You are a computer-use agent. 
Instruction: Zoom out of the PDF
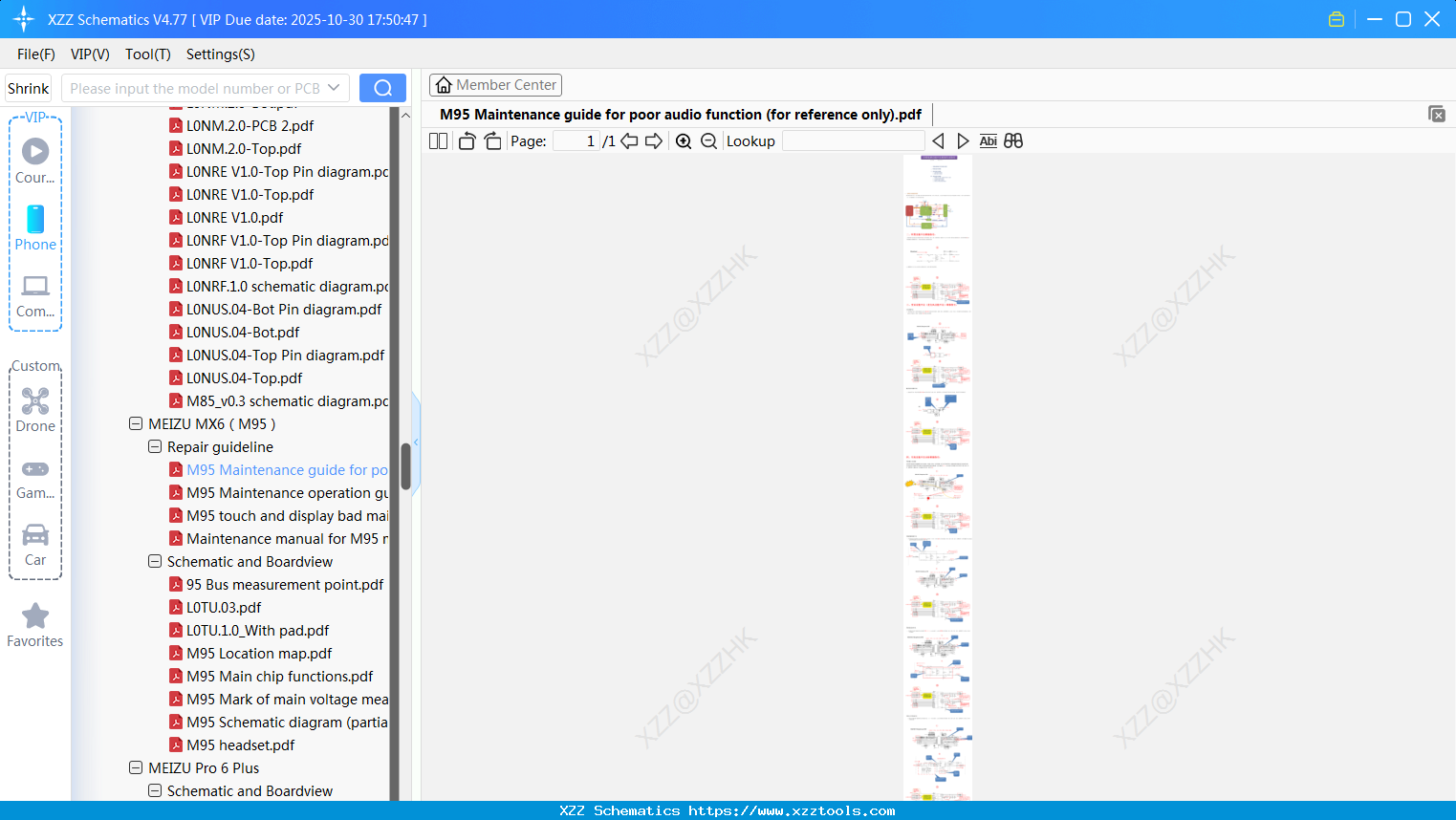(708, 141)
